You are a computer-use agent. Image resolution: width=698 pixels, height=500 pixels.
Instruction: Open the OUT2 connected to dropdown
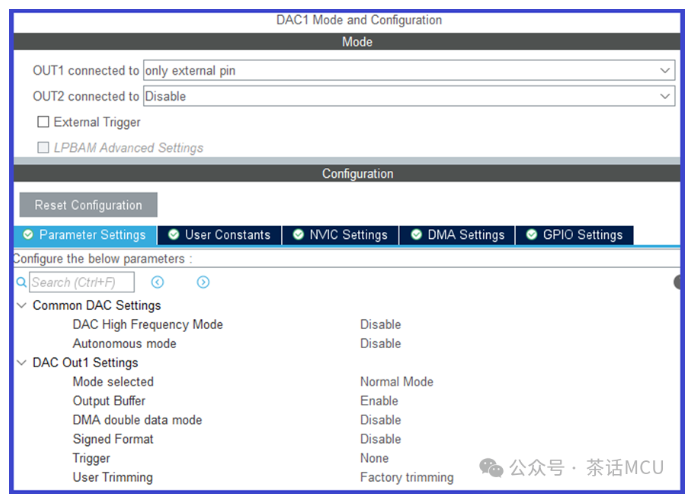click(x=409, y=96)
